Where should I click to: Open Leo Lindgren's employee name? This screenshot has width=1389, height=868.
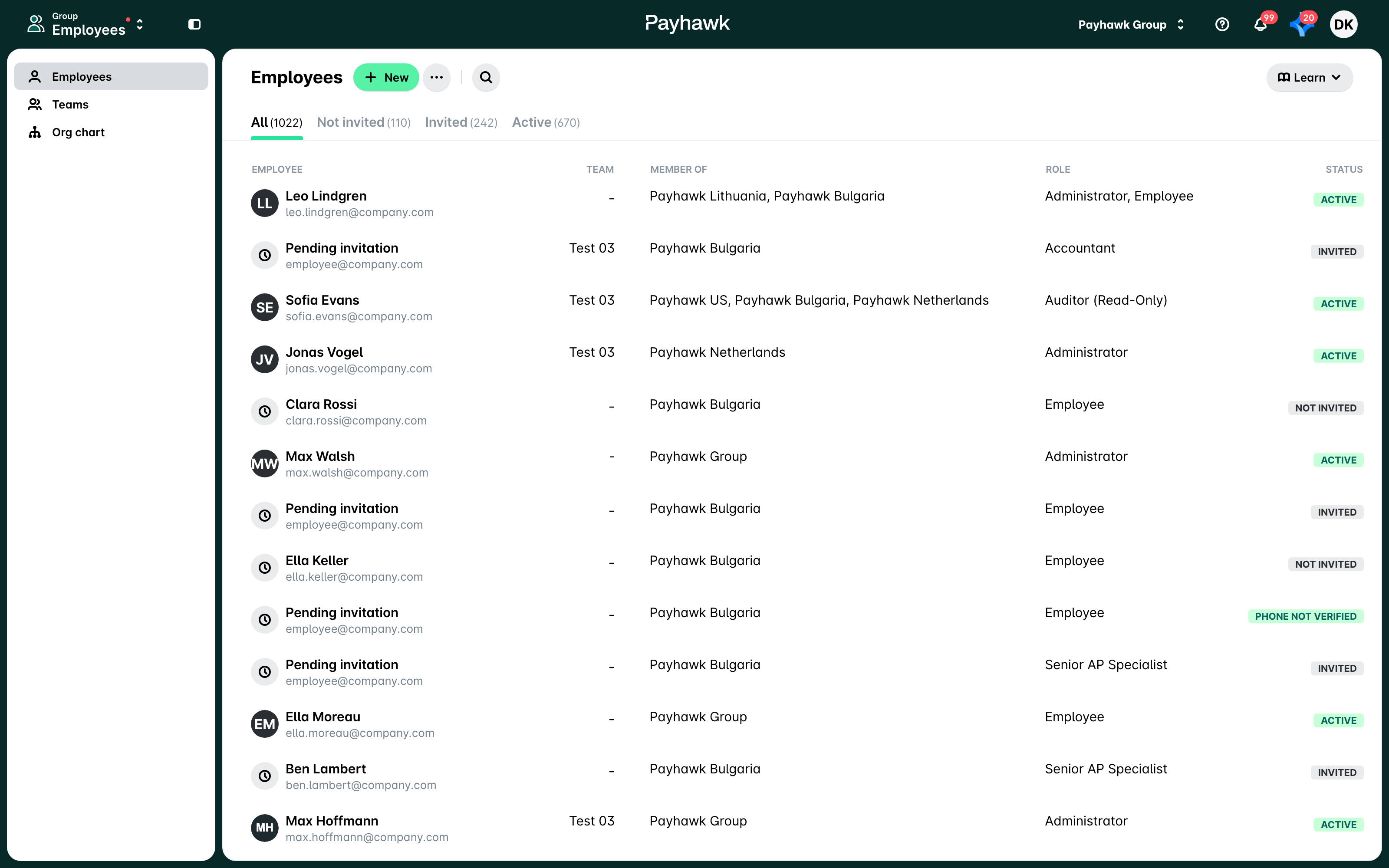pyautogui.click(x=326, y=196)
